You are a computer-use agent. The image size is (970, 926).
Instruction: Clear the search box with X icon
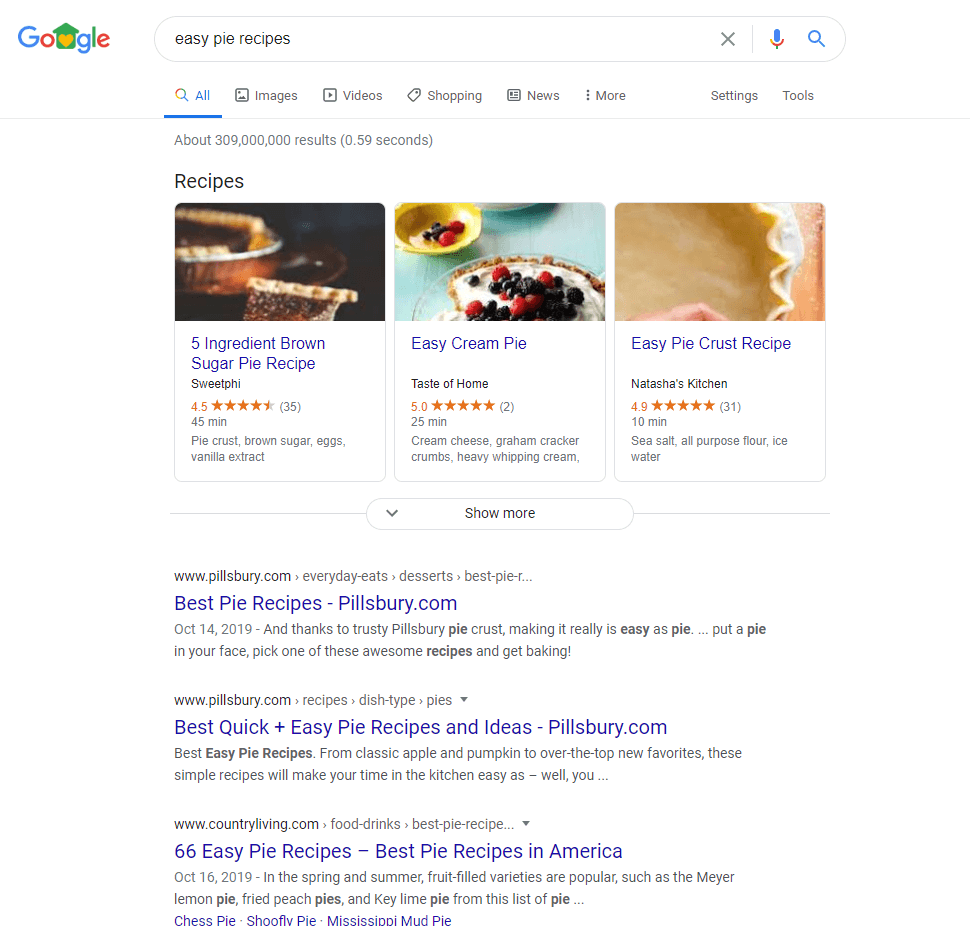coord(728,39)
